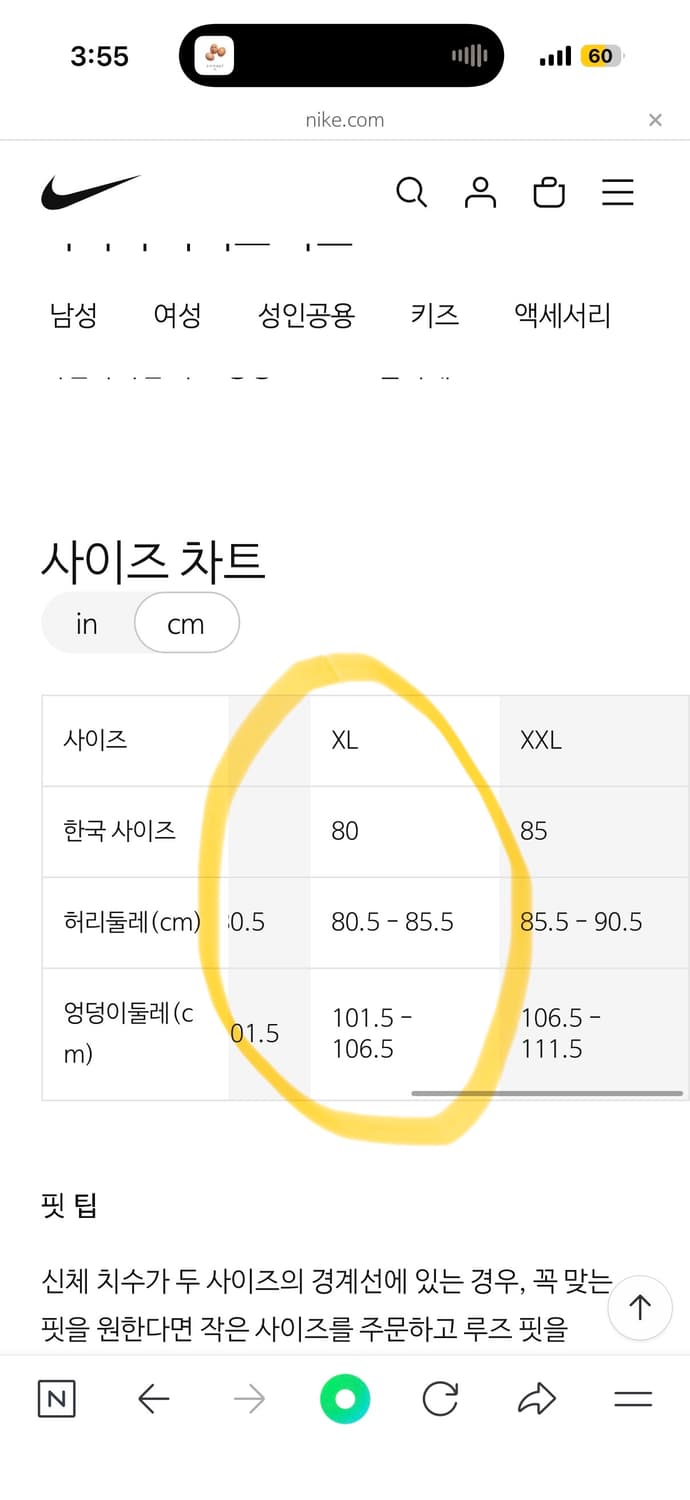Tap the Nike swoosh logo
Viewport: 690px width, 1500px height.
click(90, 192)
